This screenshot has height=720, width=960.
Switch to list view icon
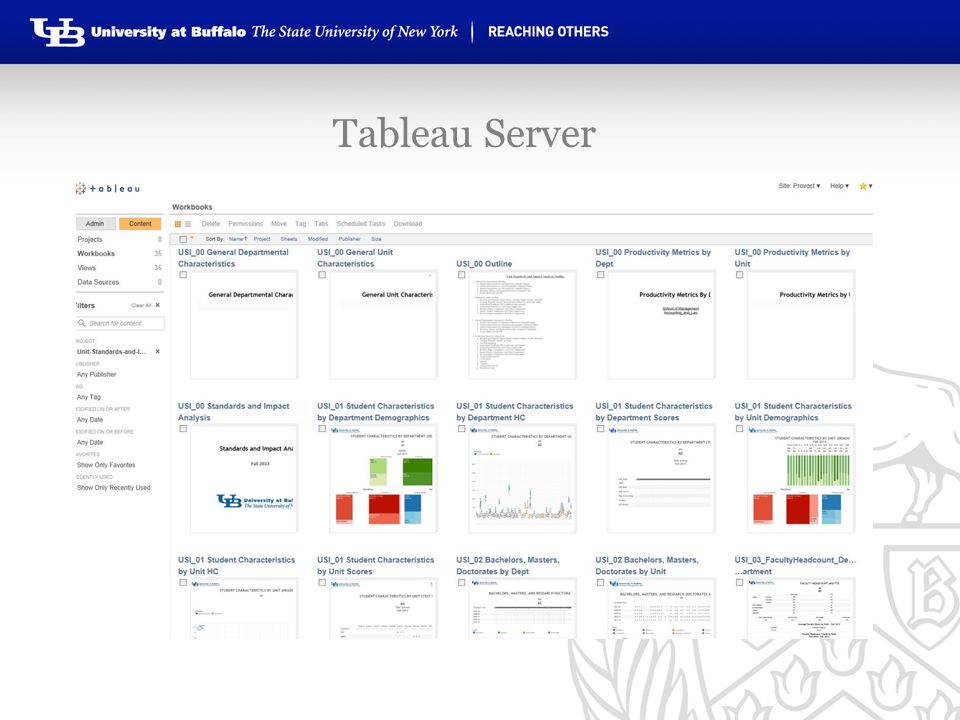click(x=188, y=224)
